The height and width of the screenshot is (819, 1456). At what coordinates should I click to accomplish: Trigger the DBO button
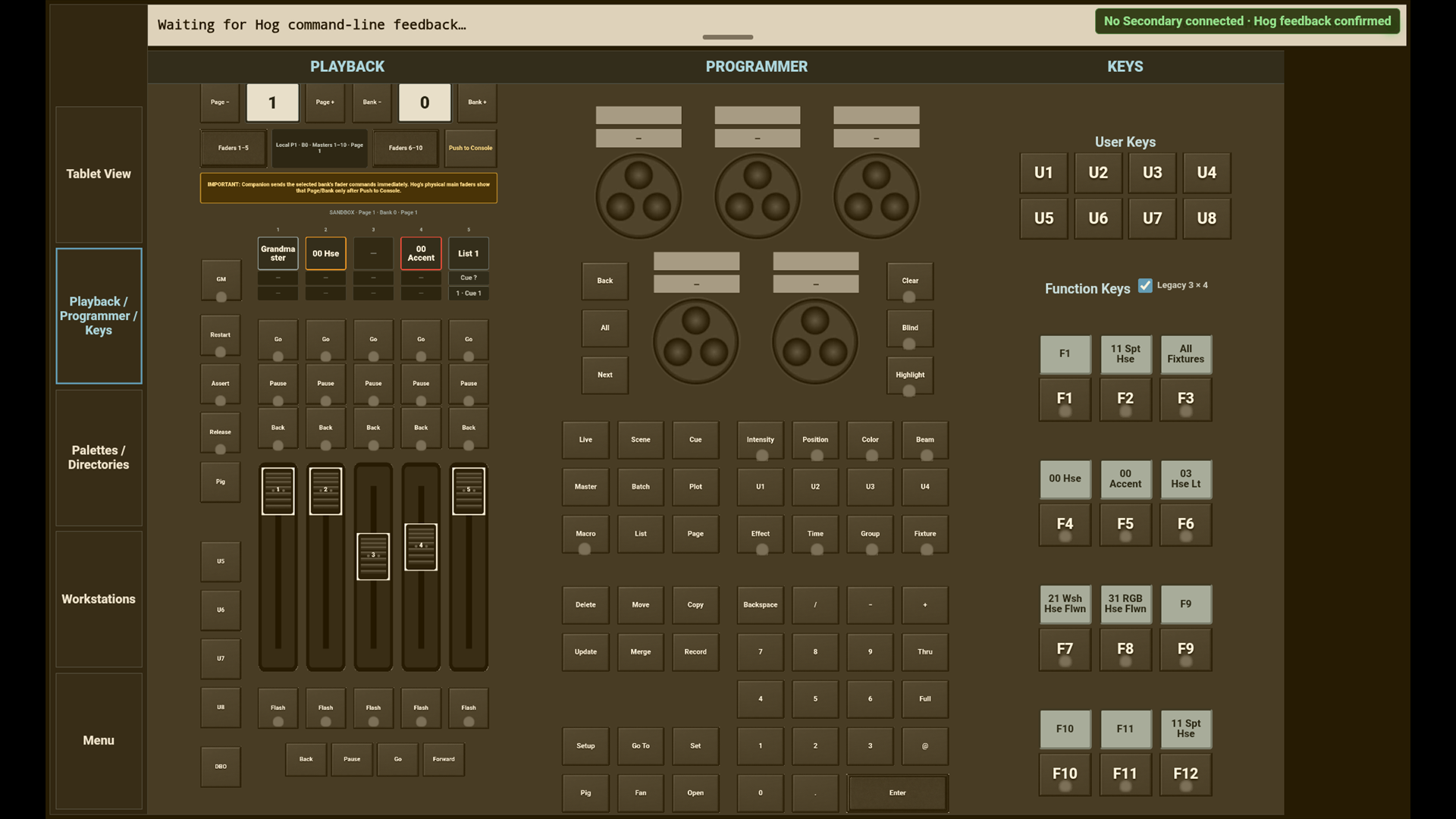221,767
